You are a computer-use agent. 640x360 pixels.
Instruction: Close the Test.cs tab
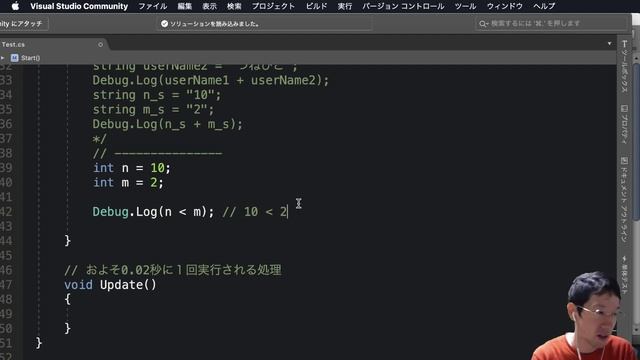[x=100, y=44]
